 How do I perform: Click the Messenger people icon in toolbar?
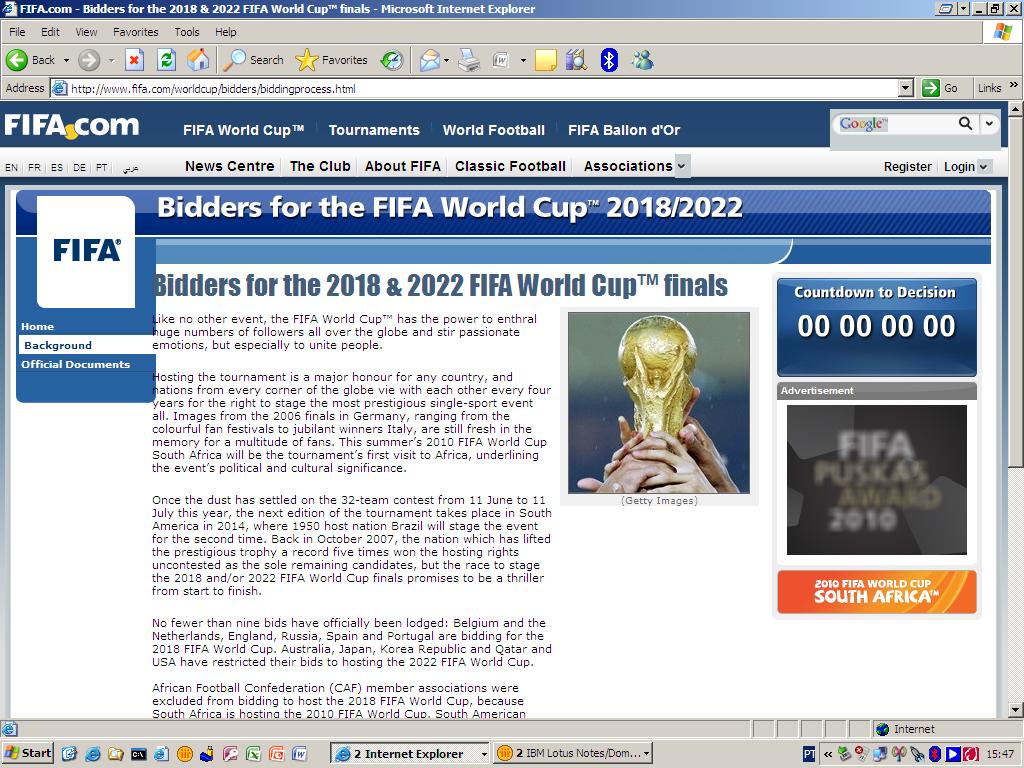pyautogui.click(x=643, y=60)
